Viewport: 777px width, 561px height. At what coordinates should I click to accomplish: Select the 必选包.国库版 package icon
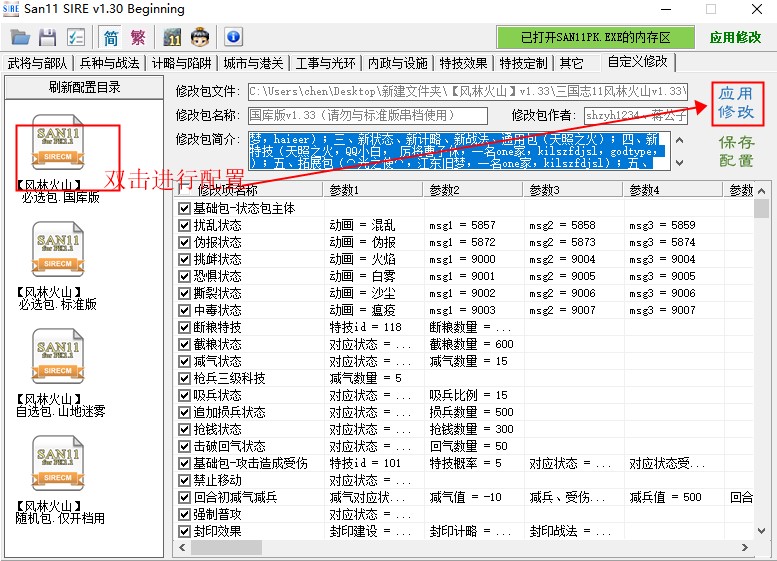[58, 142]
